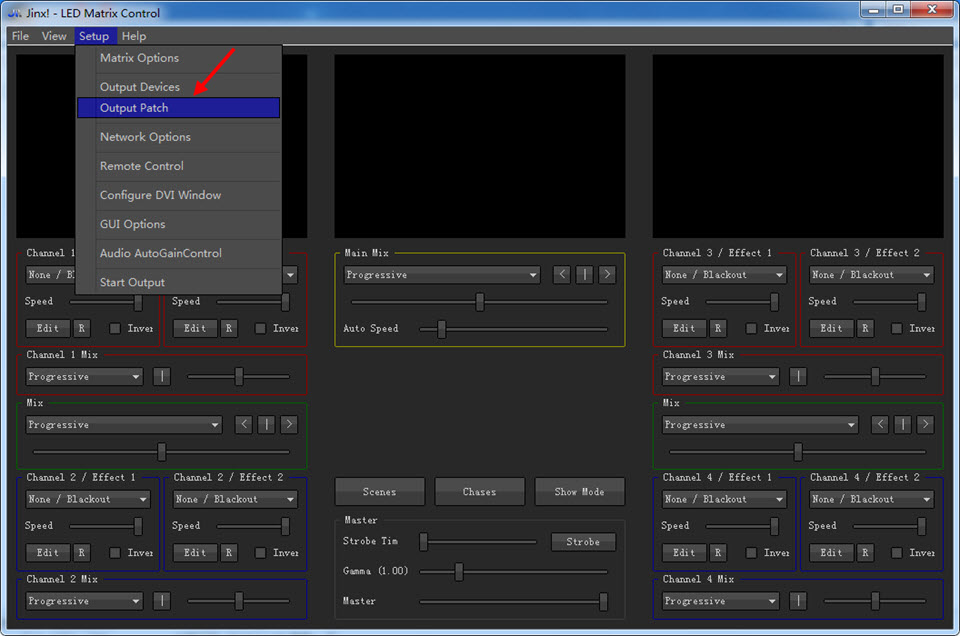The image size is (960, 636).
Task: Toggle Invert checkbox in Channel 4 Effect 2
Action: tap(896, 553)
